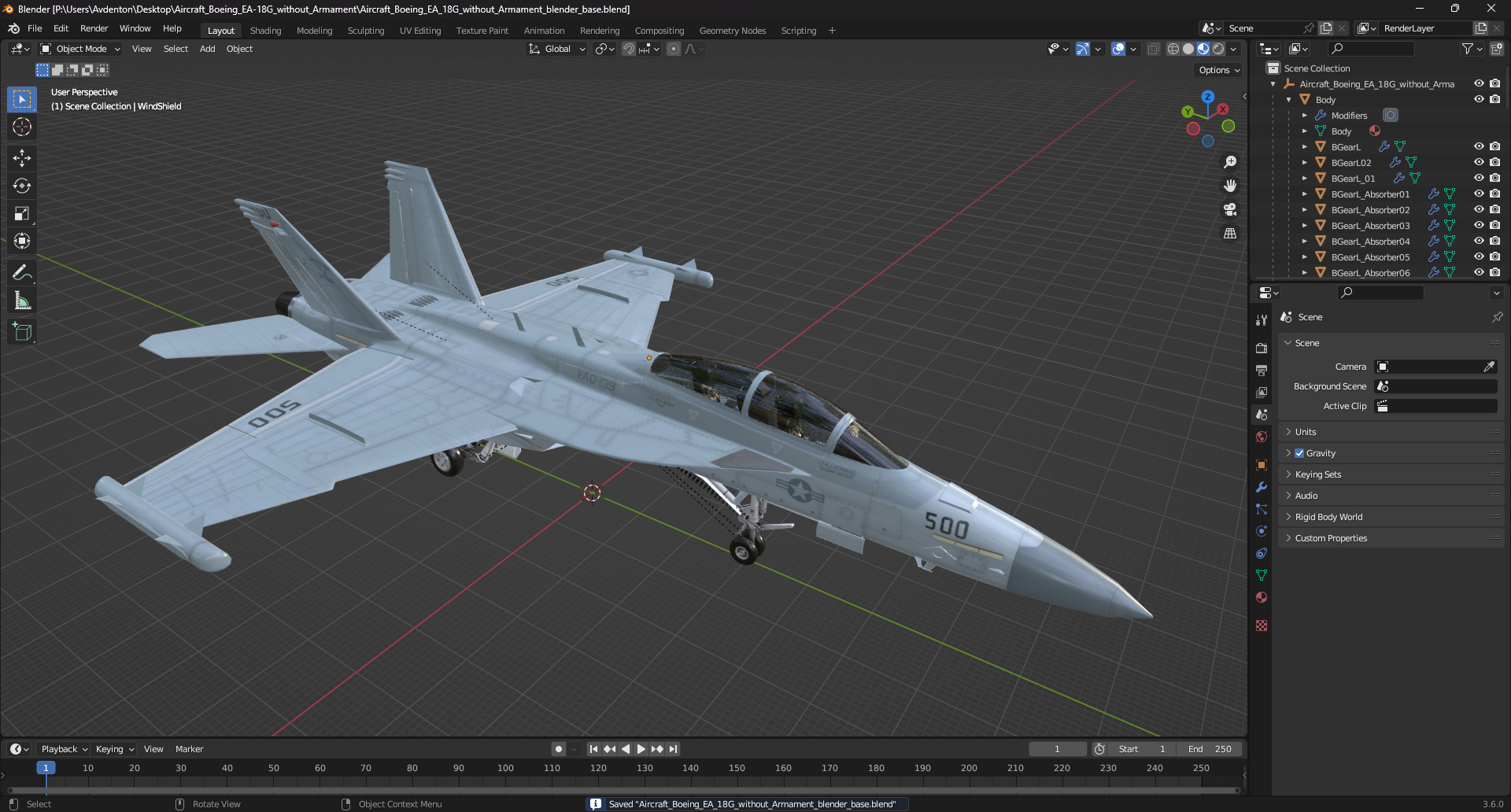
Task: Hide BGearL object with eye icon
Action: (x=1479, y=146)
